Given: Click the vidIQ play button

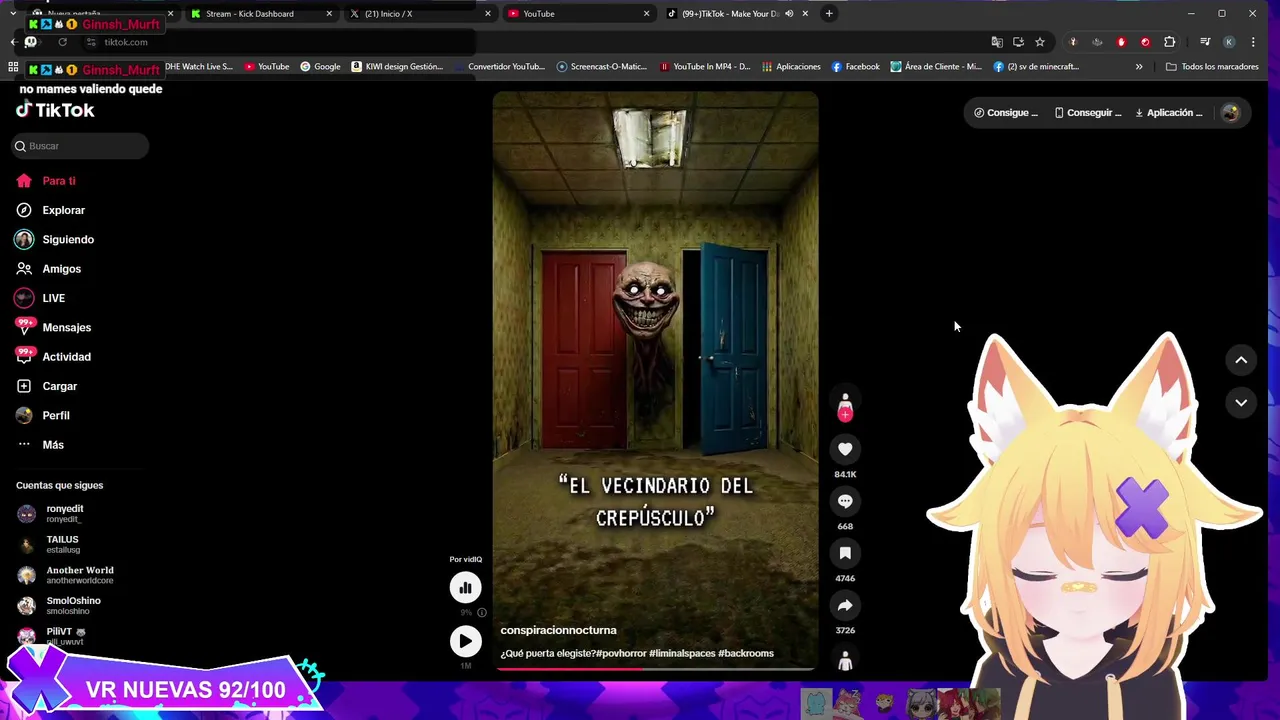Looking at the screenshot, I should pos(465,641).
